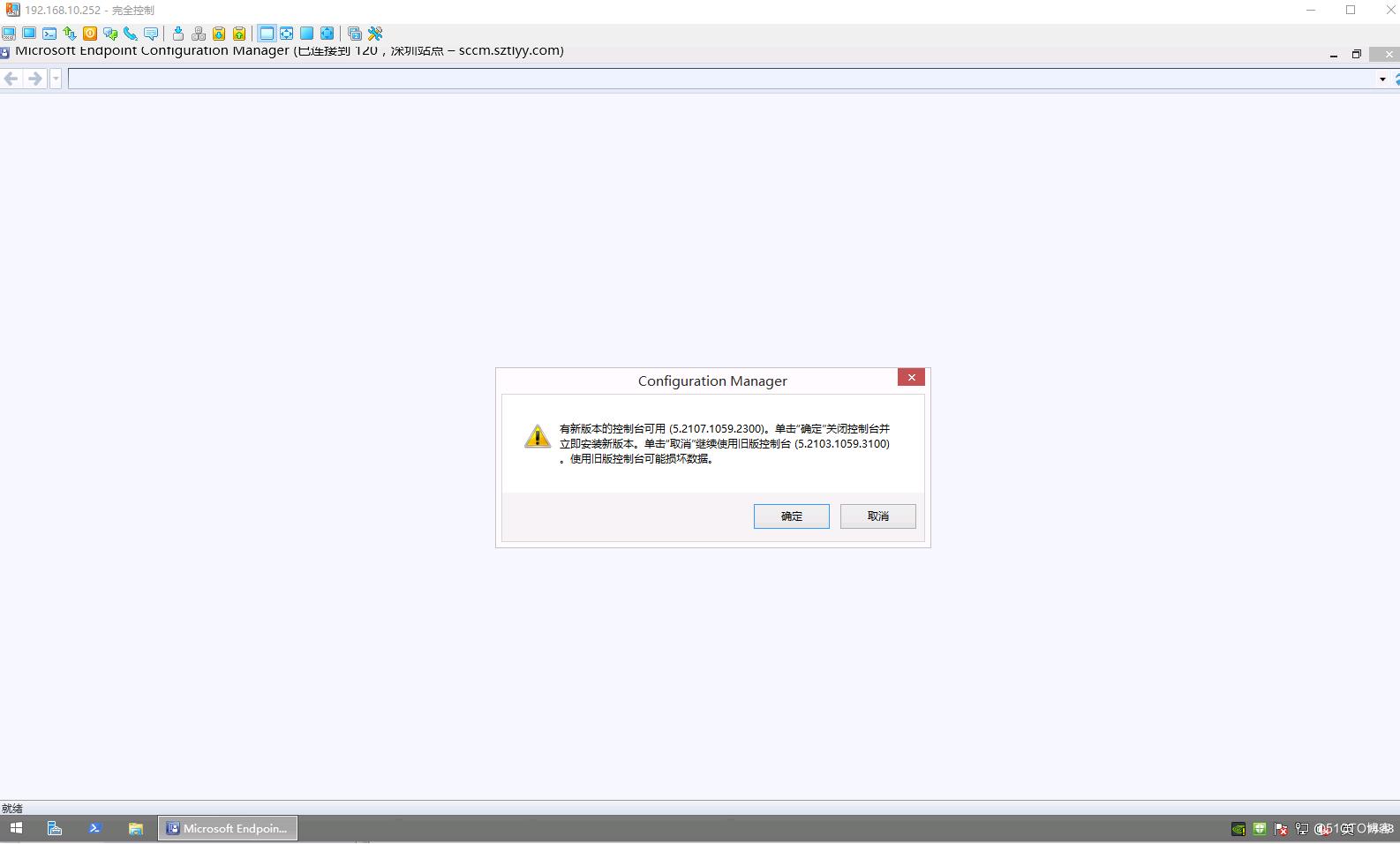Open File Transfer with green-blue arrows
Viewport: 1400px width, 844px height.
click(70, 34)
